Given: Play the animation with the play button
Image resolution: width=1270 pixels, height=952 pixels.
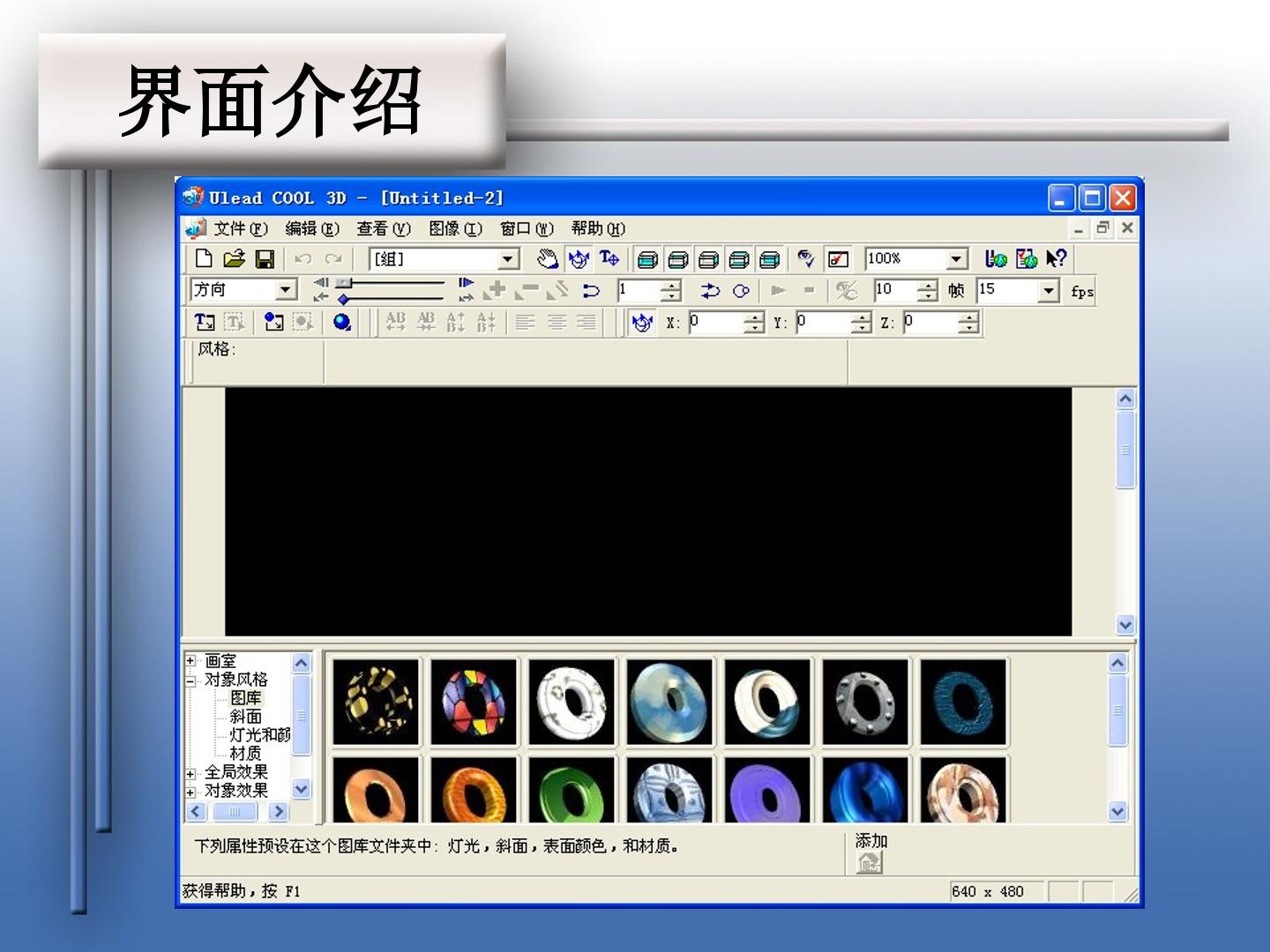Looking at the screenshot, I should click(x=778, y=290).
